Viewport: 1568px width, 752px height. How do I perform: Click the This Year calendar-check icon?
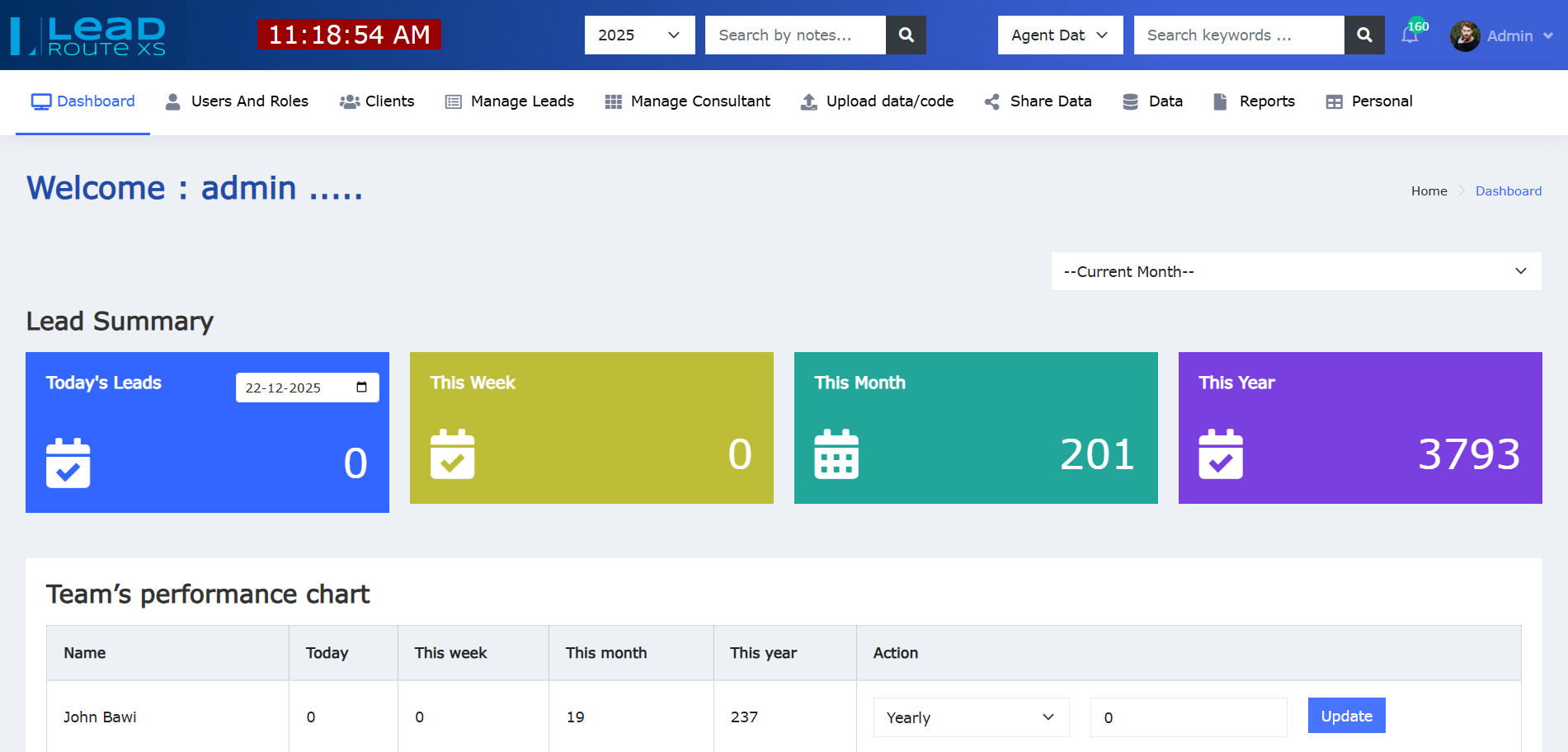(x=1221, y=454)
